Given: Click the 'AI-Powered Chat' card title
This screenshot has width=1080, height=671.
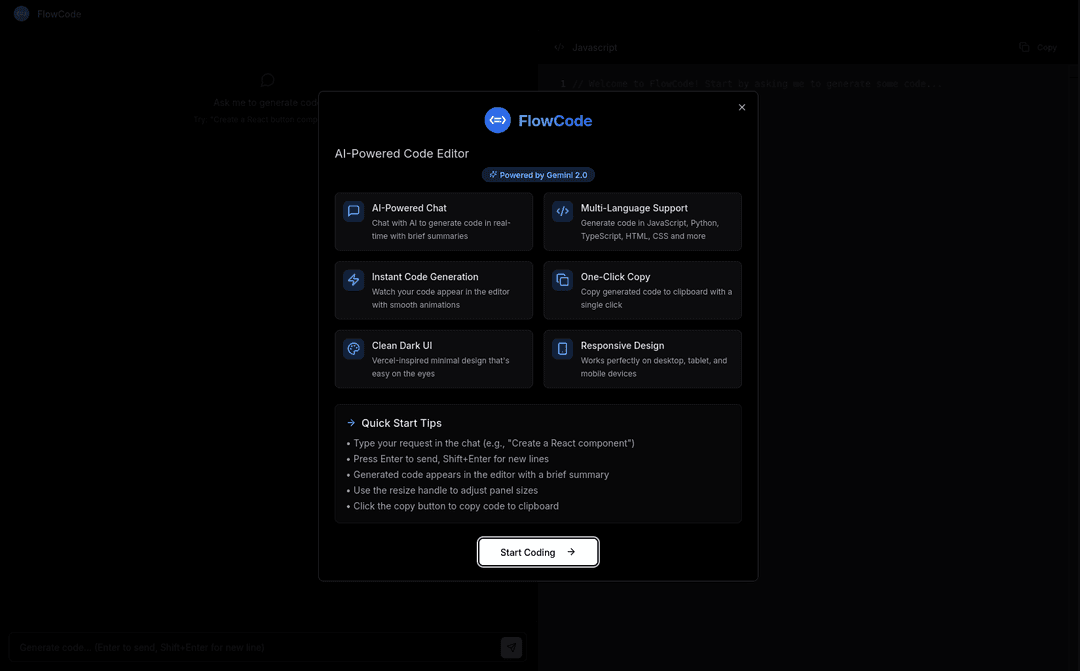Looking at the screenshot, I should (409, 208).
